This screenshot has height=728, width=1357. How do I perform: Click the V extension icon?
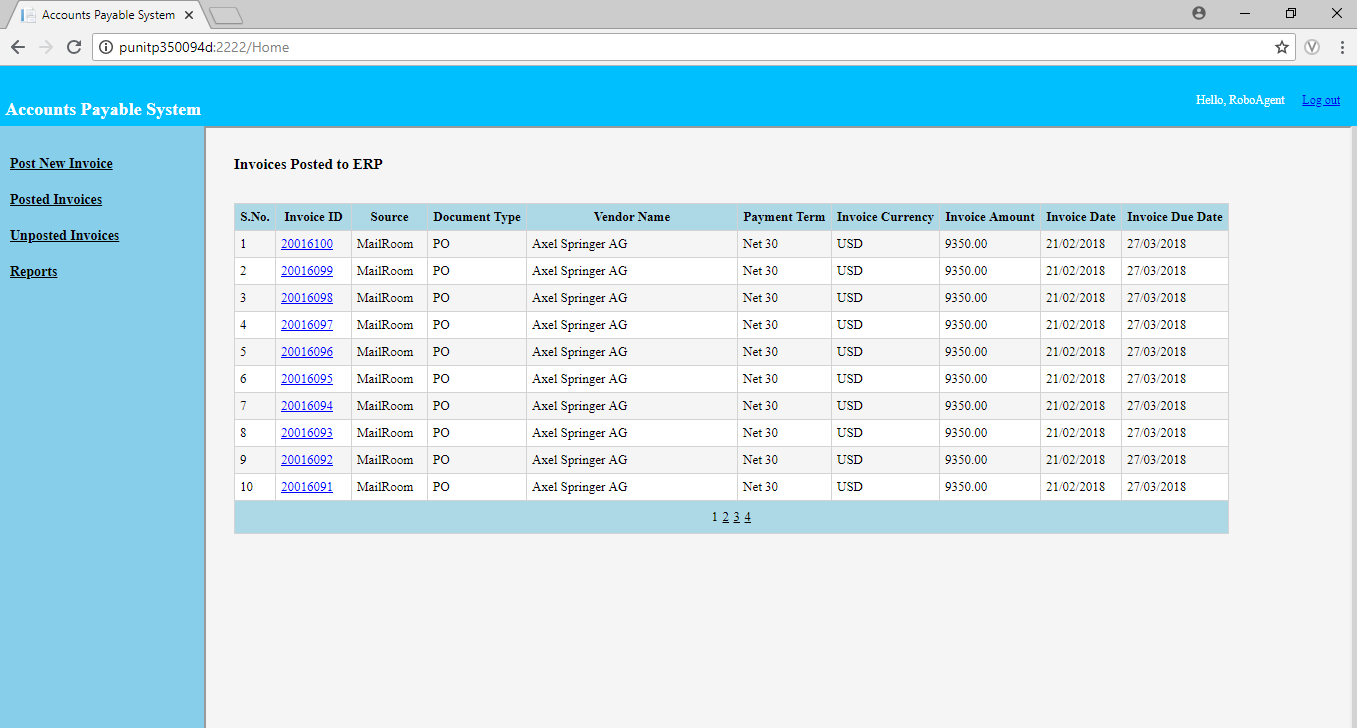click(1313, 47)
